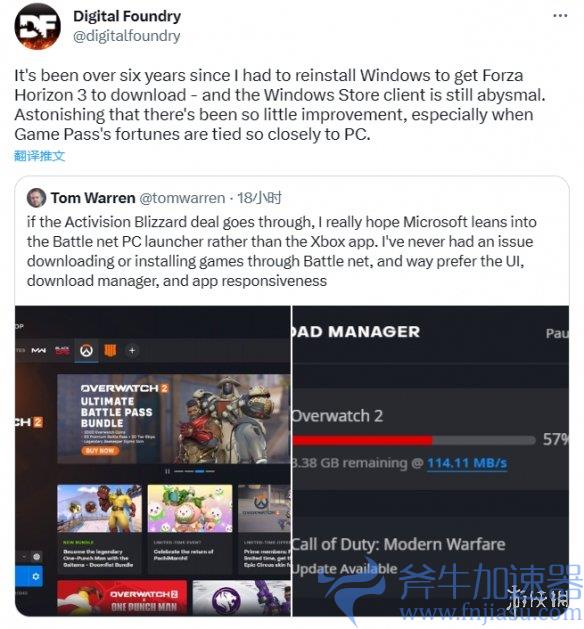Click the 114.11 MB/s download speed link
584x629 pixels.
click(x=467, y=463)
